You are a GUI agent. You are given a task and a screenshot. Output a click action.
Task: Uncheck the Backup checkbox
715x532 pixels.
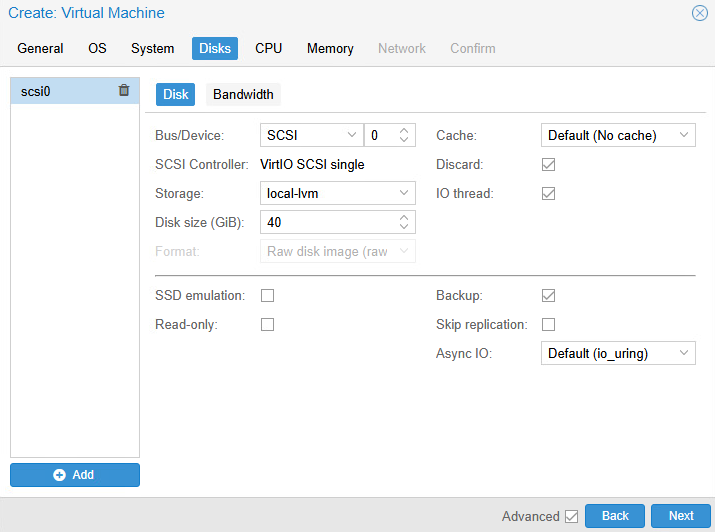548,296
